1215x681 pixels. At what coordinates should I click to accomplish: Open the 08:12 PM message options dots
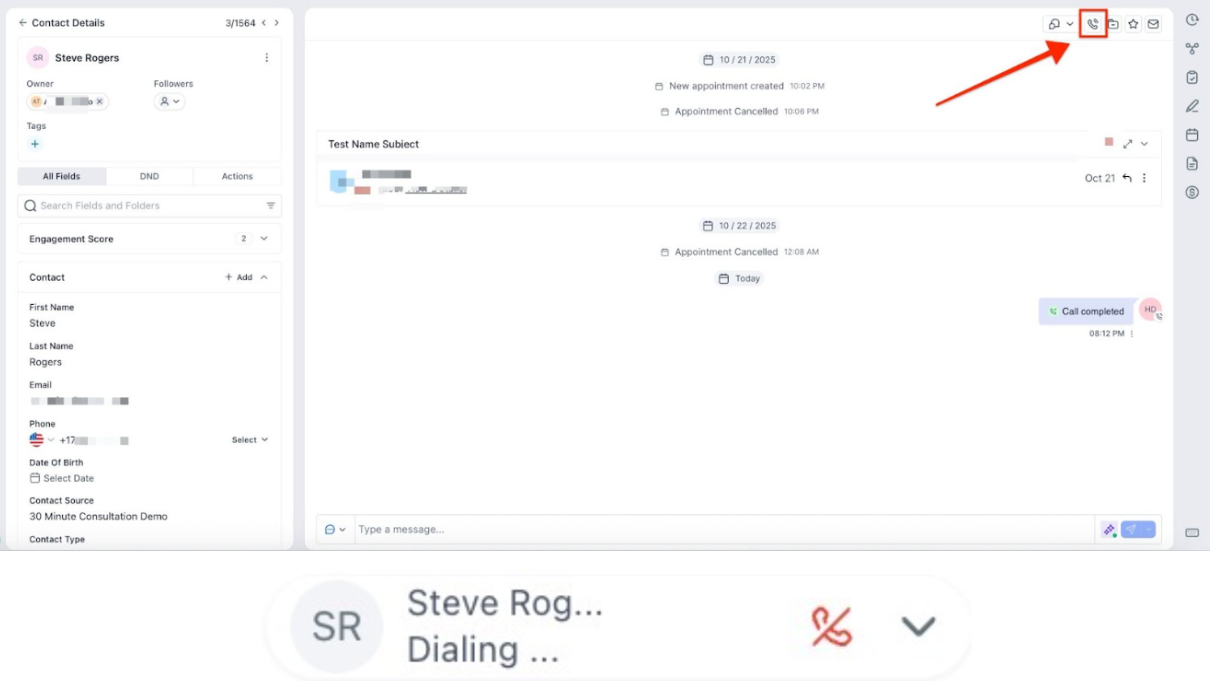tap(1132, 334)
